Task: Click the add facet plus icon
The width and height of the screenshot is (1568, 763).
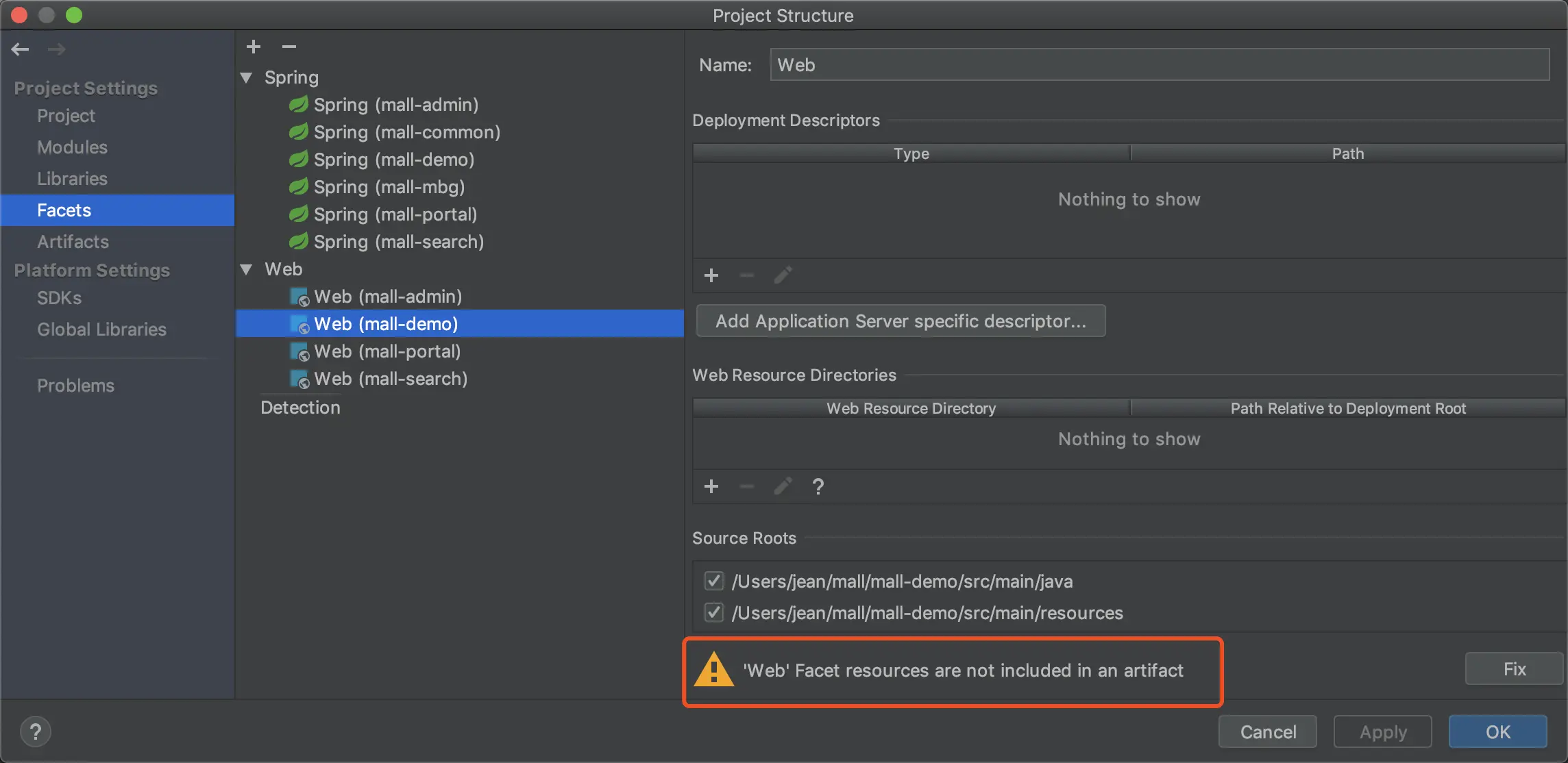Action: (x=254, y=47)
